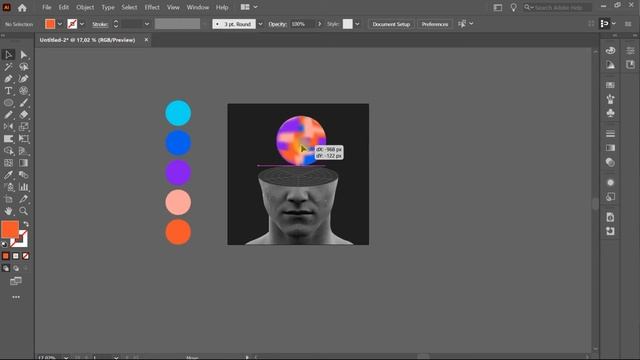Select the Type tool
This screenshot has height=360, width=640.
(x=8, y=91)
